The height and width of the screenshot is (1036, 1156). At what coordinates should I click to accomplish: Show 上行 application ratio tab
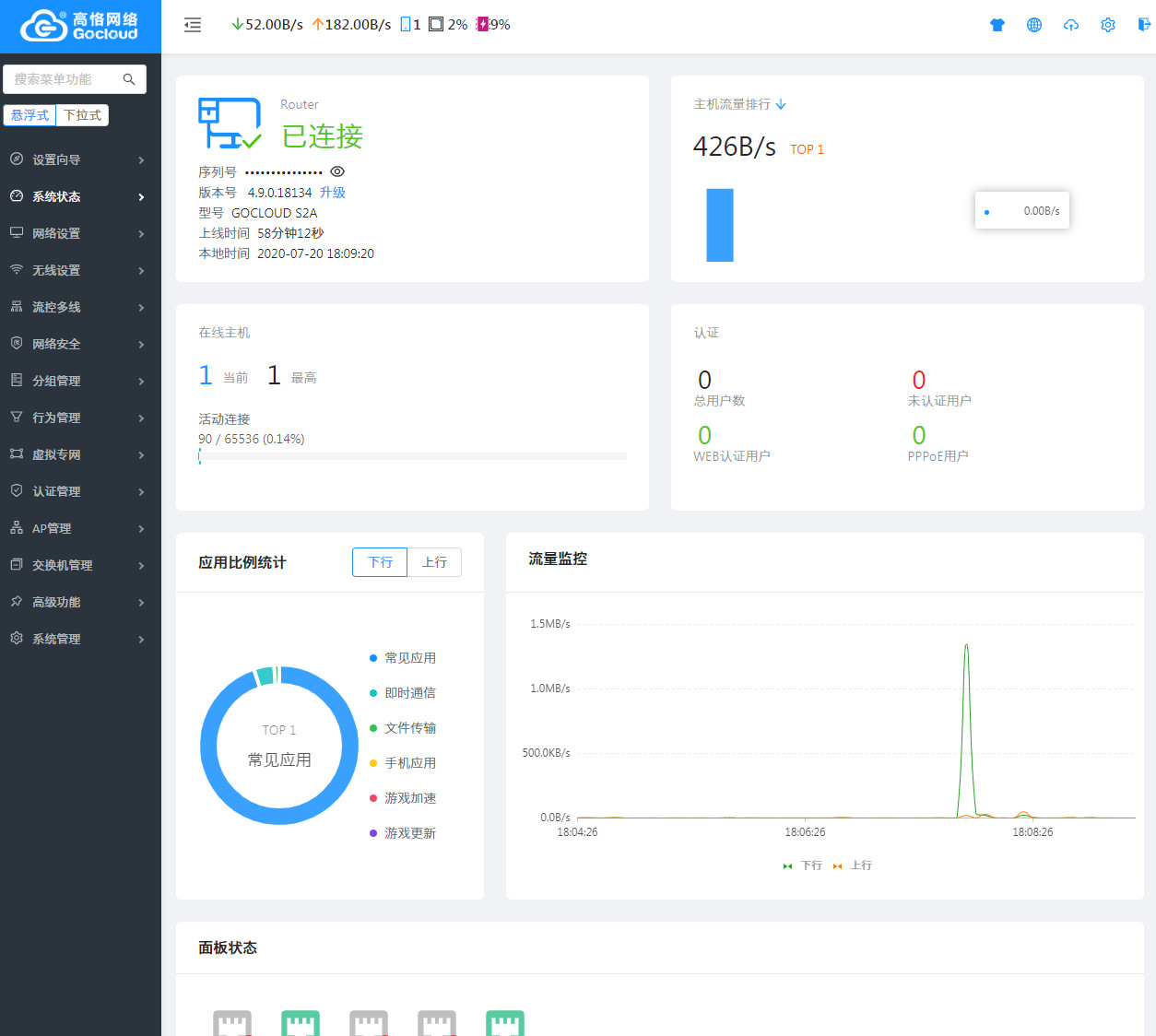click(x=434, y=562)
